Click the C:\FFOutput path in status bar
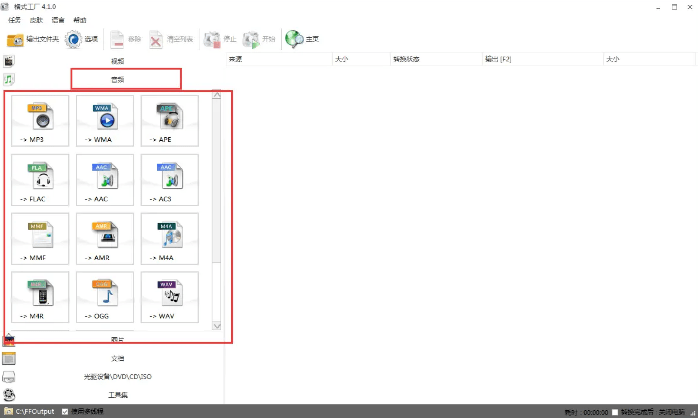The height and width of the screenshot is (418, 698). [x=35, y=411]
